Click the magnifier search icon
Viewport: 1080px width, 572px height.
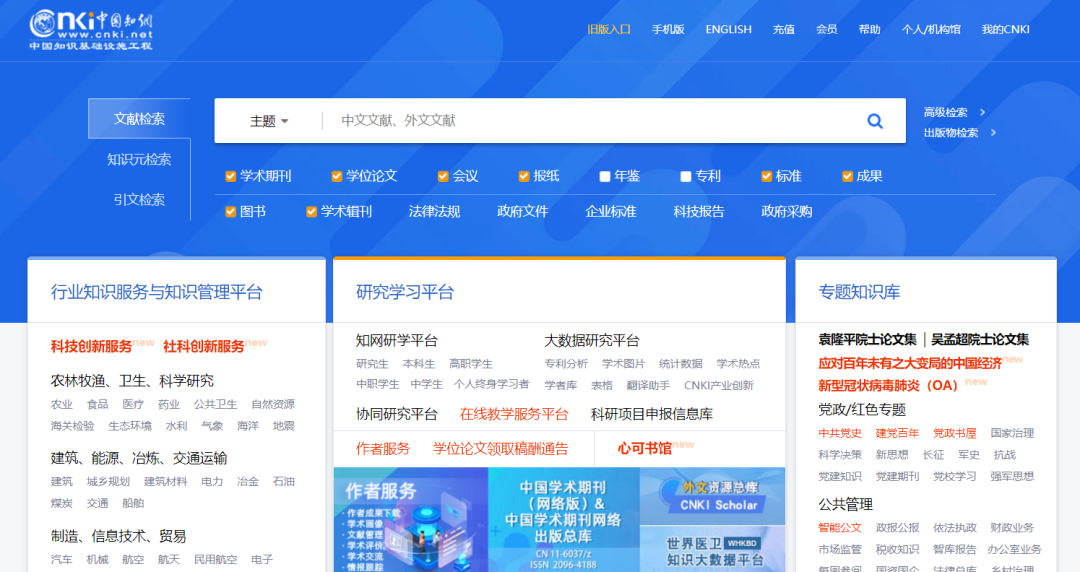click(x=875, y=121)
